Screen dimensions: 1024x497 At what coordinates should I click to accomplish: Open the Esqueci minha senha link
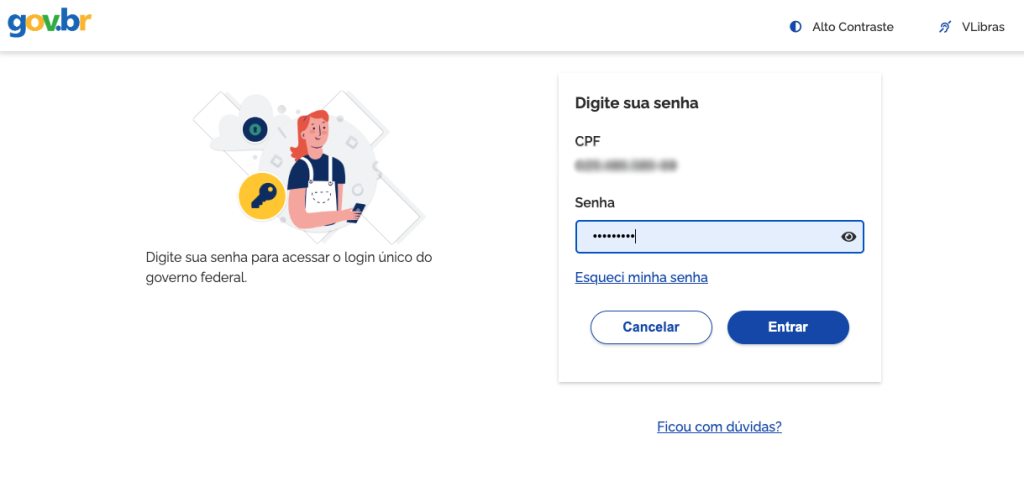coord(641,277)
